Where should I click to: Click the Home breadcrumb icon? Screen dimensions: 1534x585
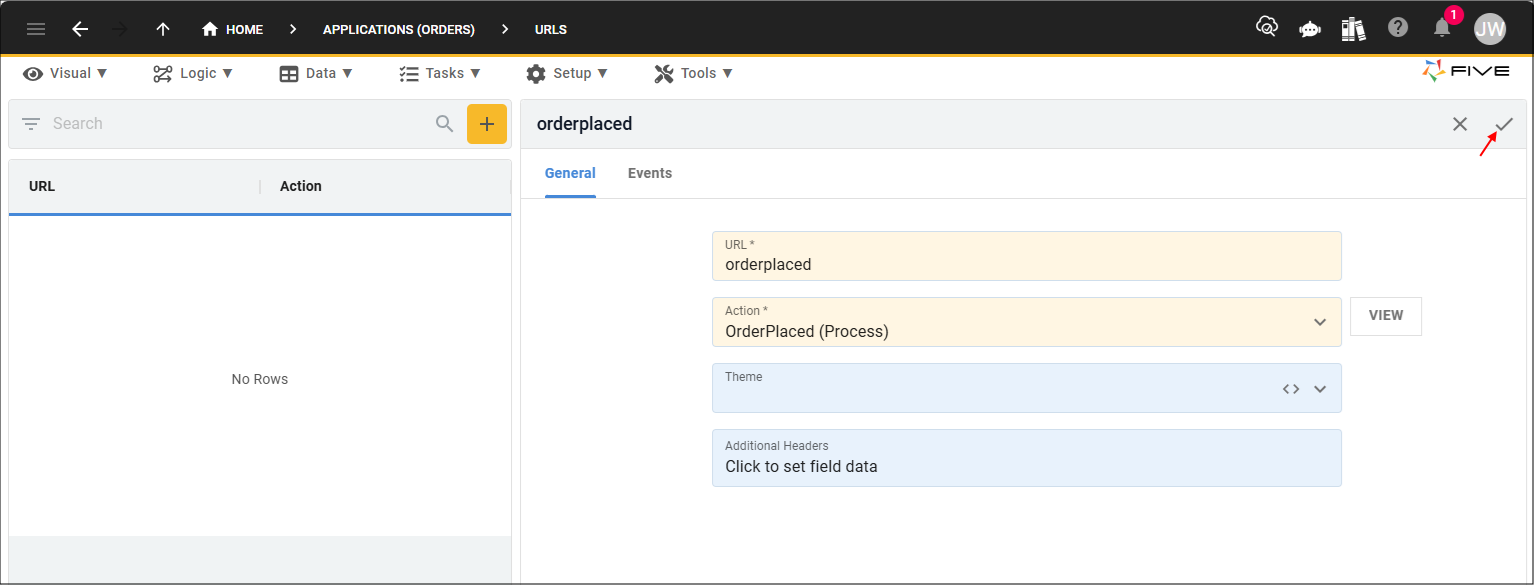pos(210,29)
